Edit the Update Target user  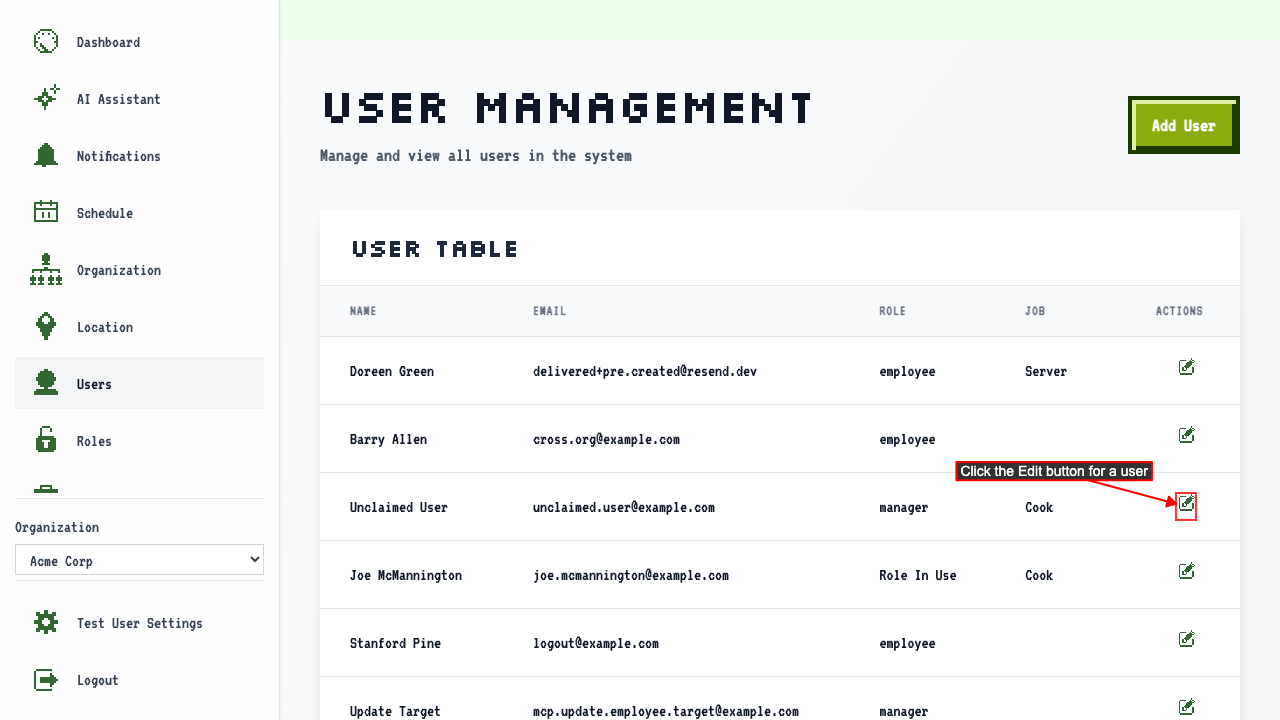pos(1186,707)
